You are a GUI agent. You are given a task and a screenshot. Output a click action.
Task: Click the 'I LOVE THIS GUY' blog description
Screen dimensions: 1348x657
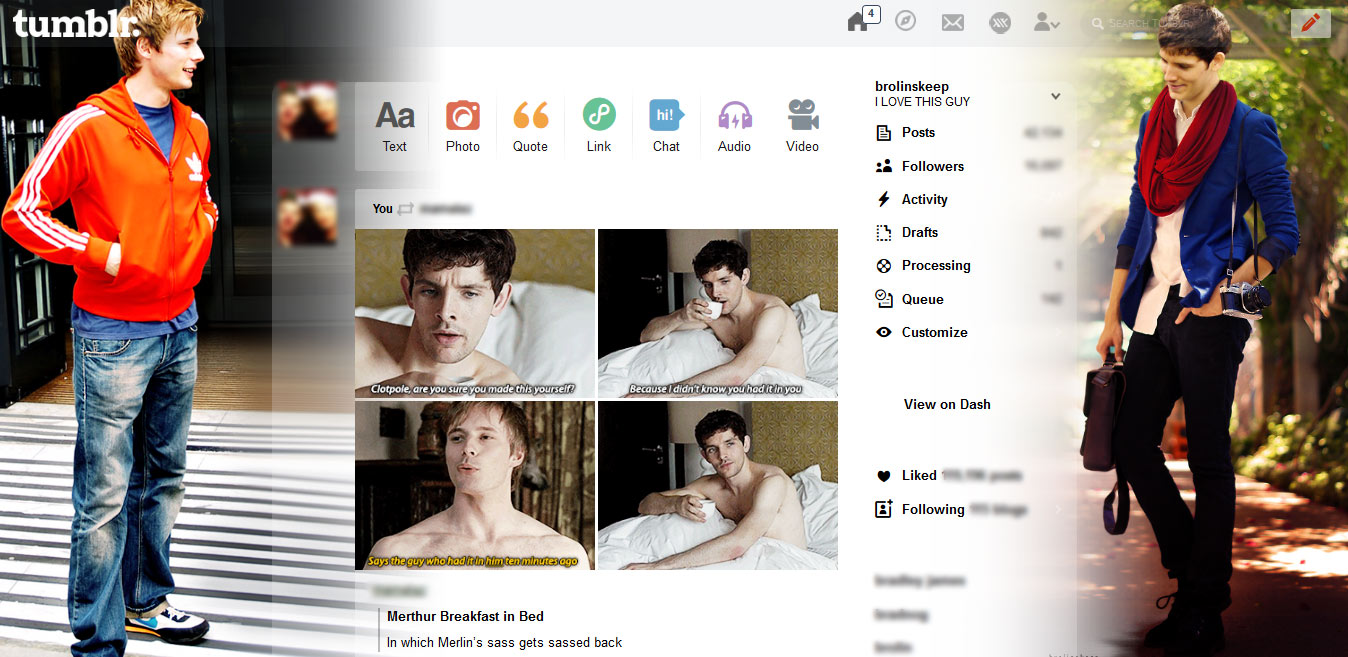tap(922, 102)
